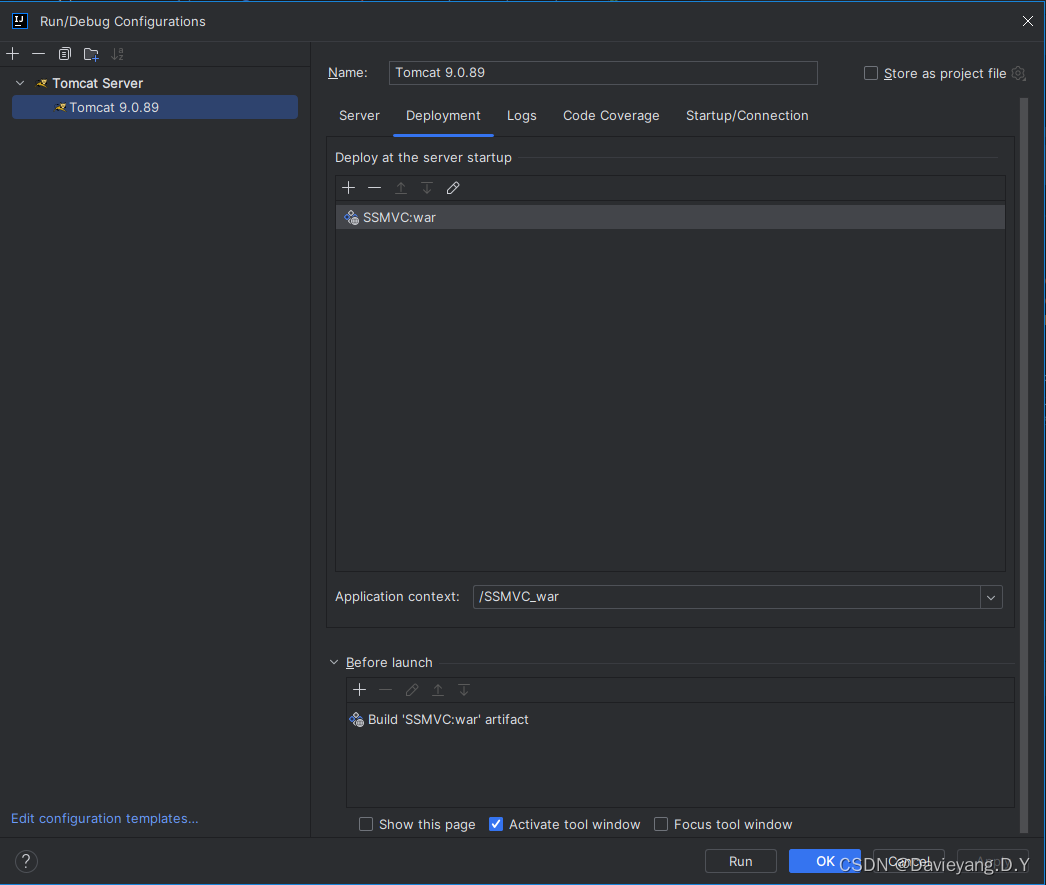Close the Run/Debug Configurations dialog
1046x885 pixels.
coord(1027,21)
